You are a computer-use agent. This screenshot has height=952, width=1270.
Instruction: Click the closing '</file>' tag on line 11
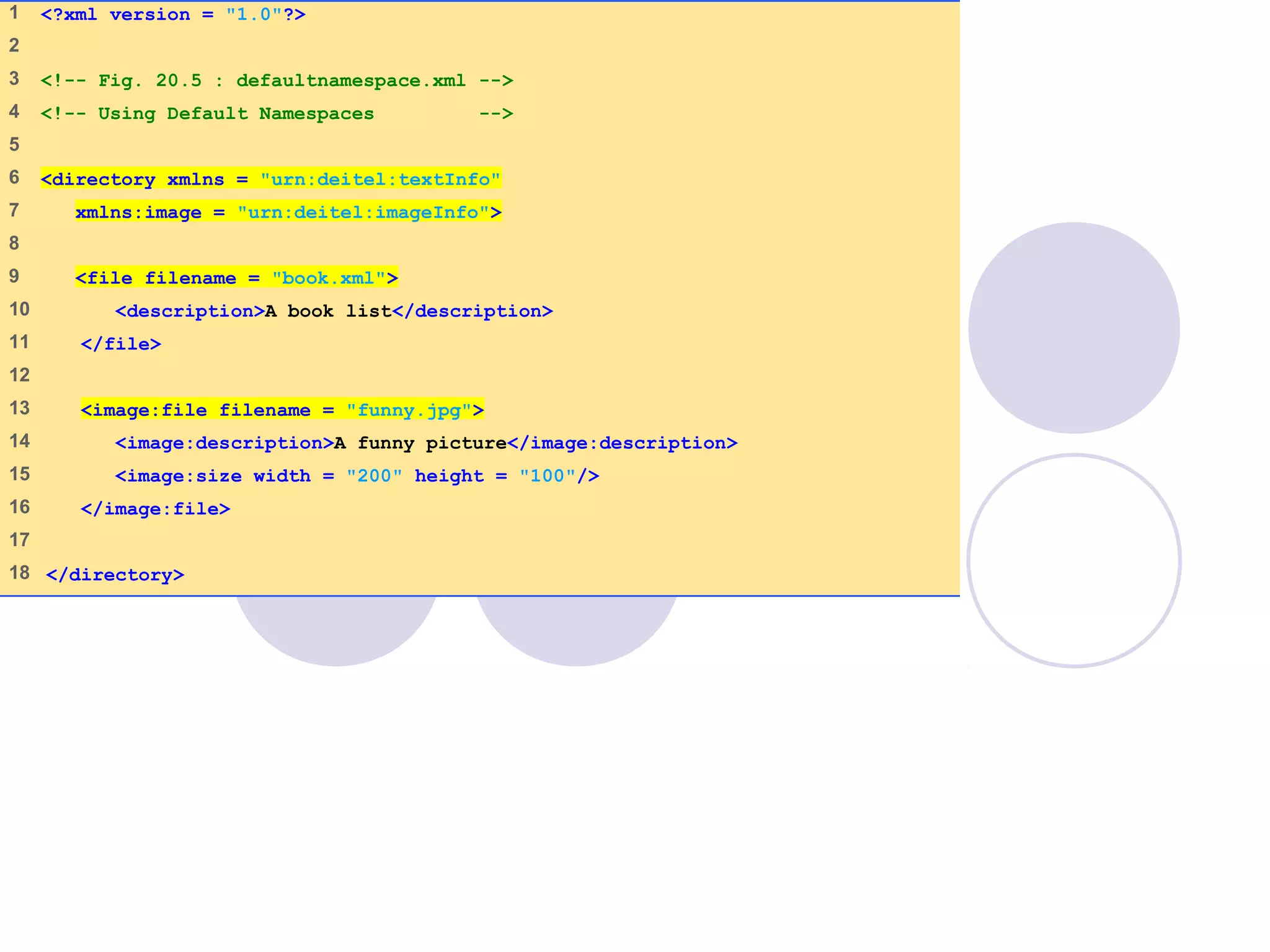(121, 344)
